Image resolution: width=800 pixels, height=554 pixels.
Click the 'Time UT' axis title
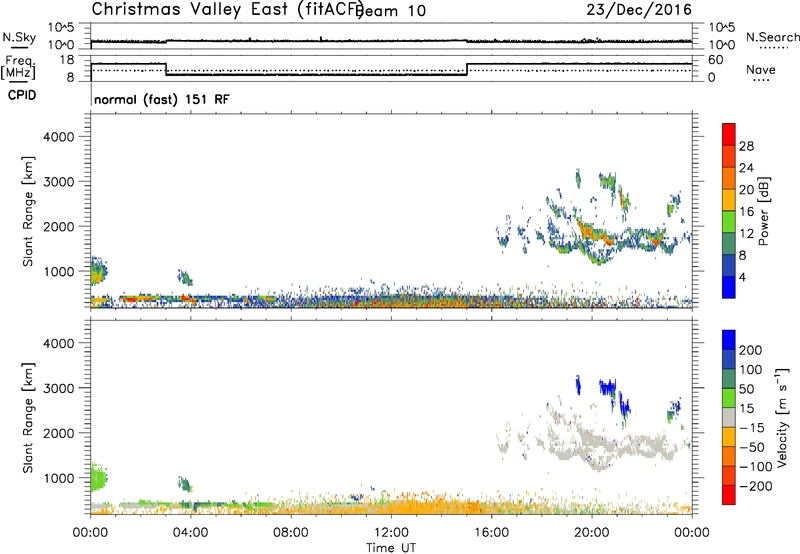click(x=391, y=548)
